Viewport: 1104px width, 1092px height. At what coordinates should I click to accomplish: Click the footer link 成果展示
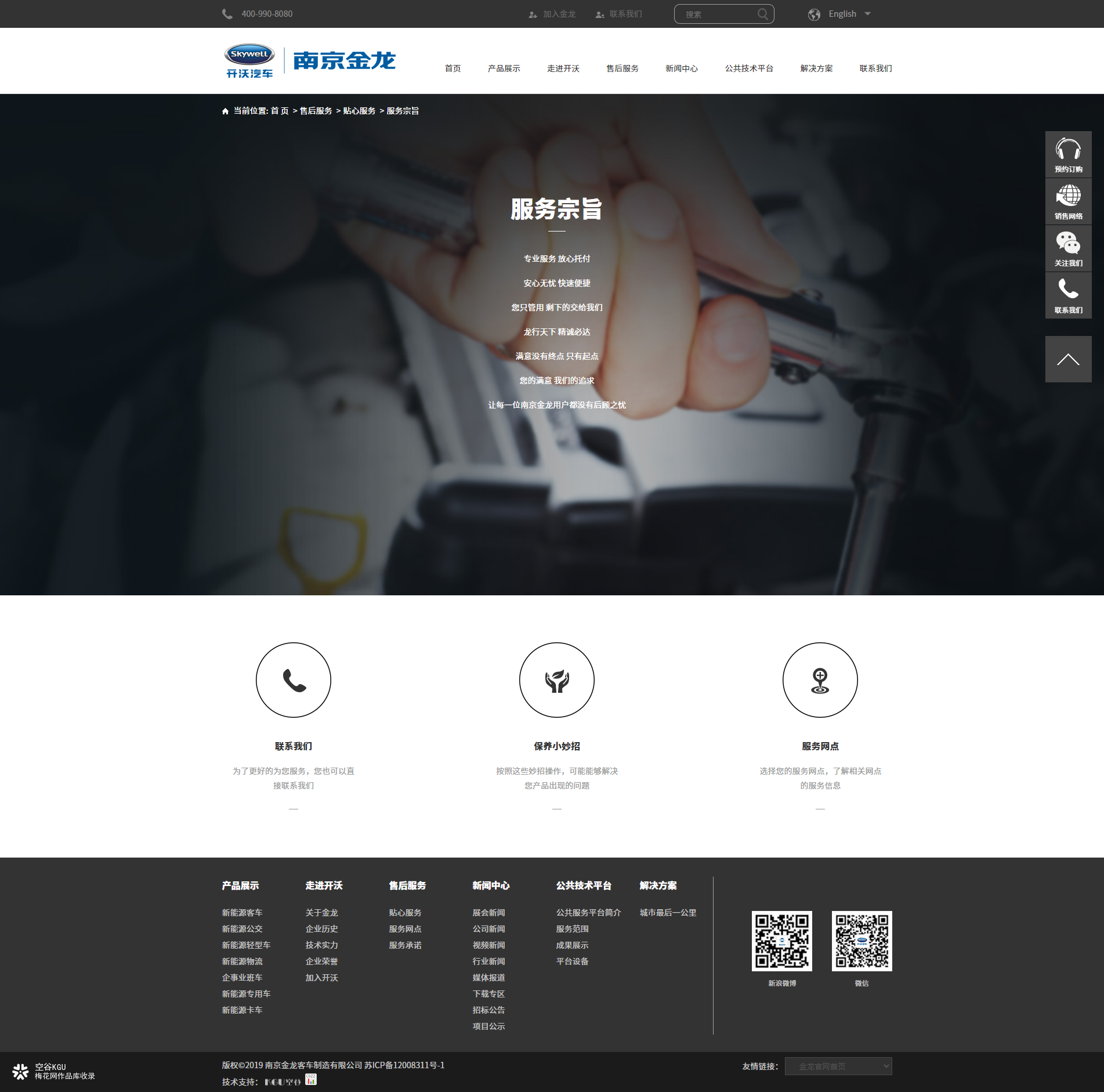point(573,945)
